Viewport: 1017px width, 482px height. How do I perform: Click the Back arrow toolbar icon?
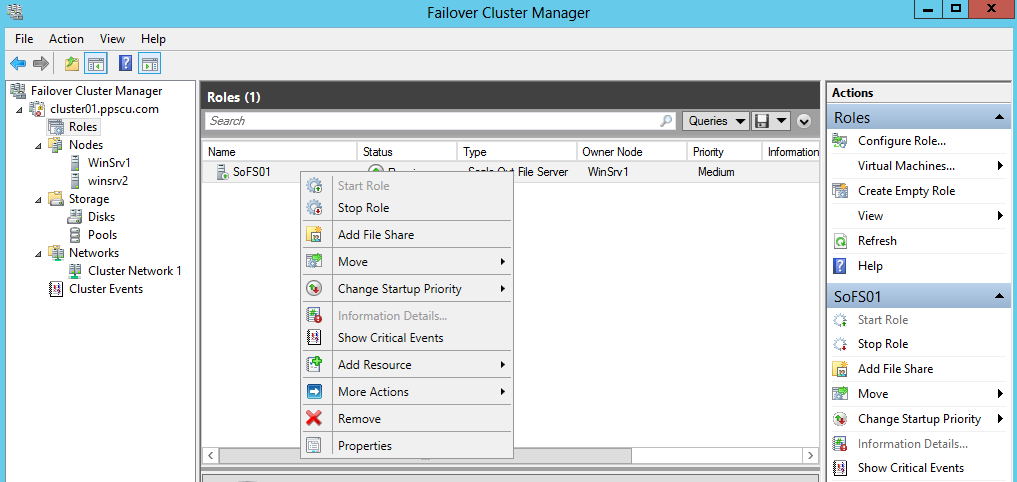point(18,64)
